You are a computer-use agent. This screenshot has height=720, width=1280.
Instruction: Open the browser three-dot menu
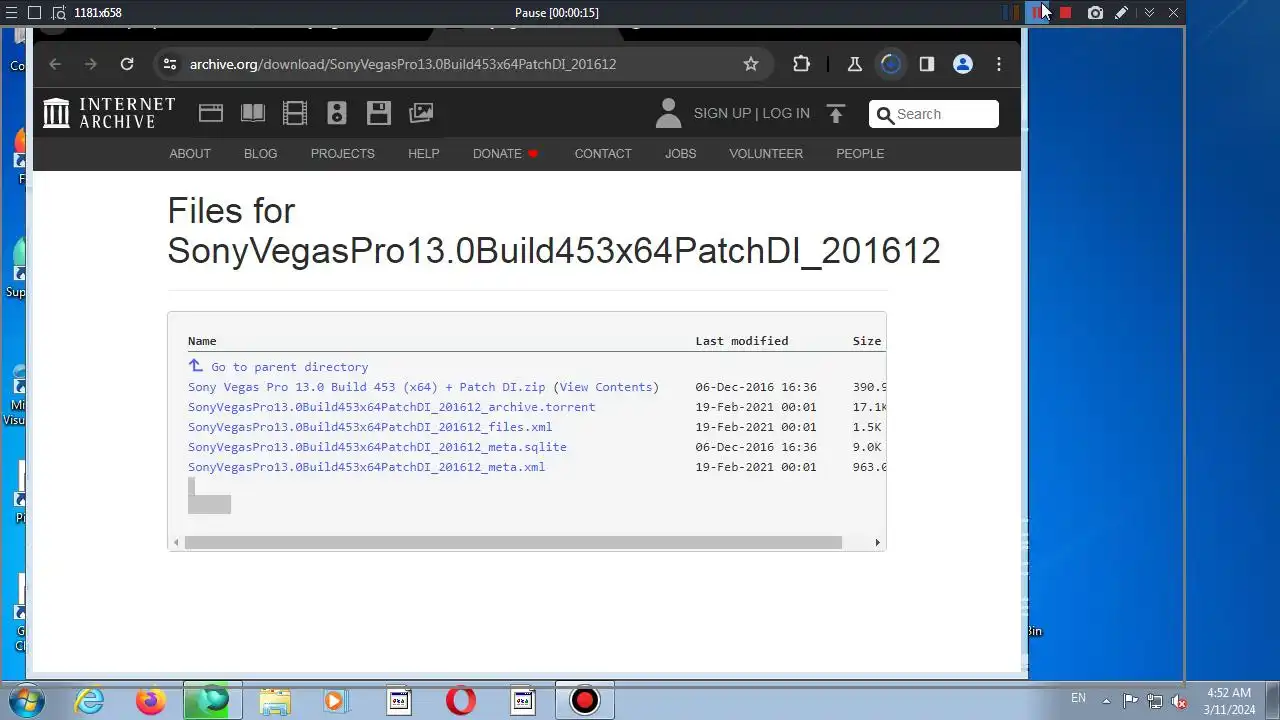click(999, 64)
